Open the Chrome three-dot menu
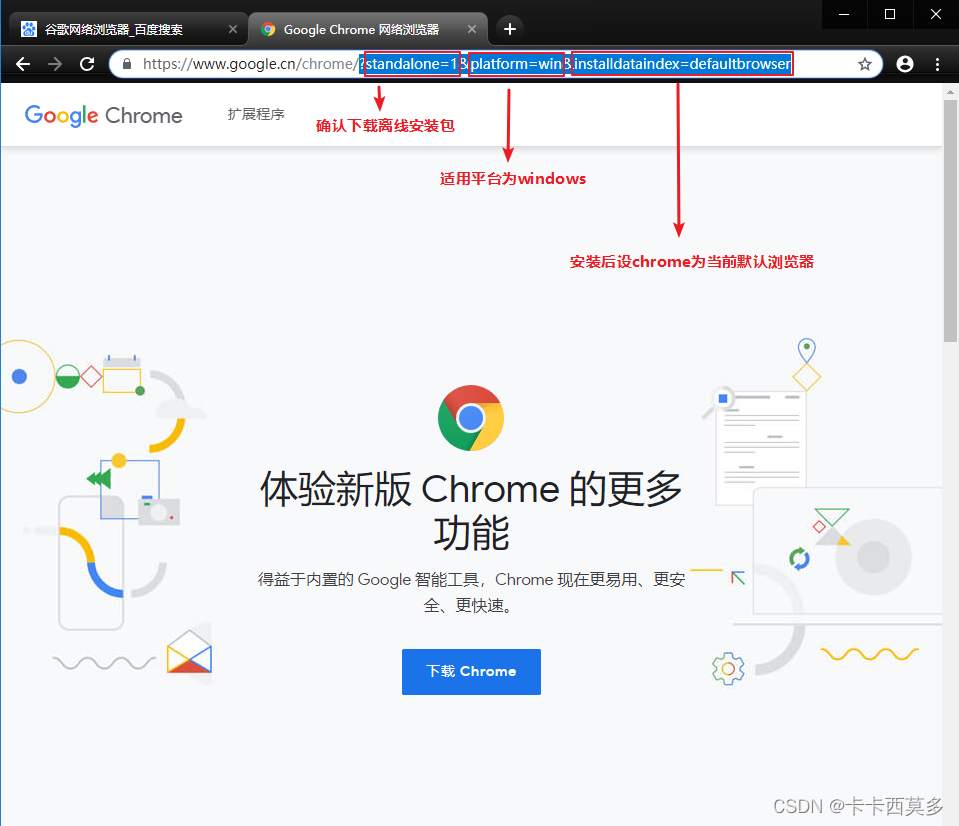Screen dimensions: 959x826 pyautogui.click(x=937, y=64)
